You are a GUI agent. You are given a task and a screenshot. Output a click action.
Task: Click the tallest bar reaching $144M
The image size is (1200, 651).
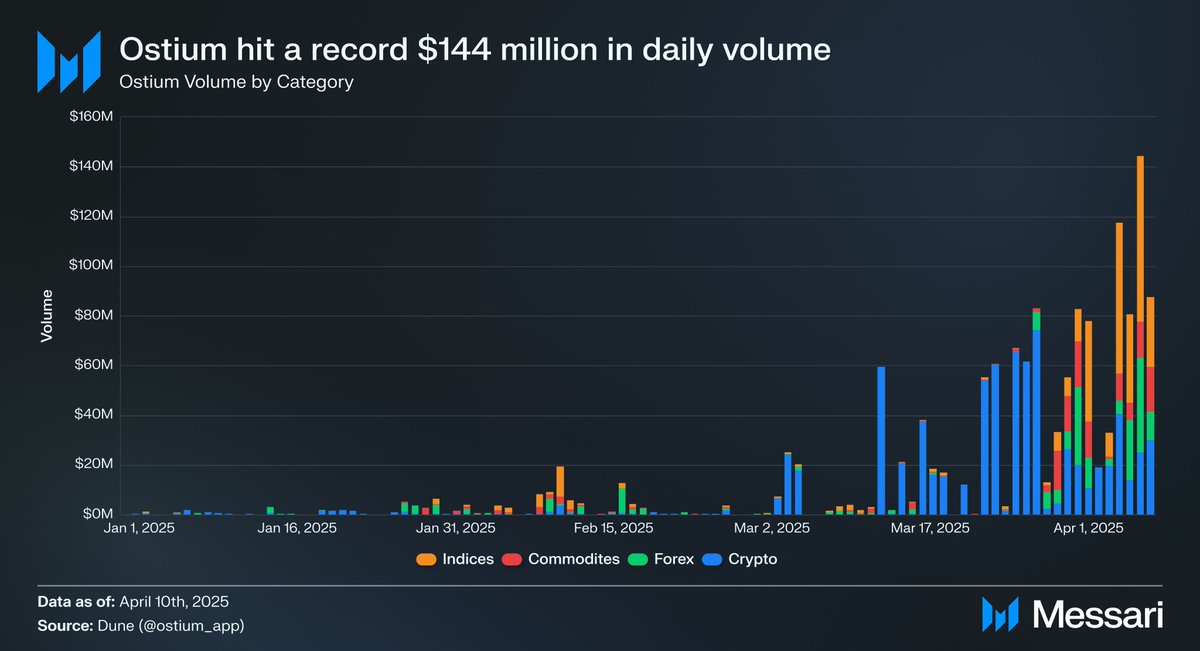[x=1140, y=335]
